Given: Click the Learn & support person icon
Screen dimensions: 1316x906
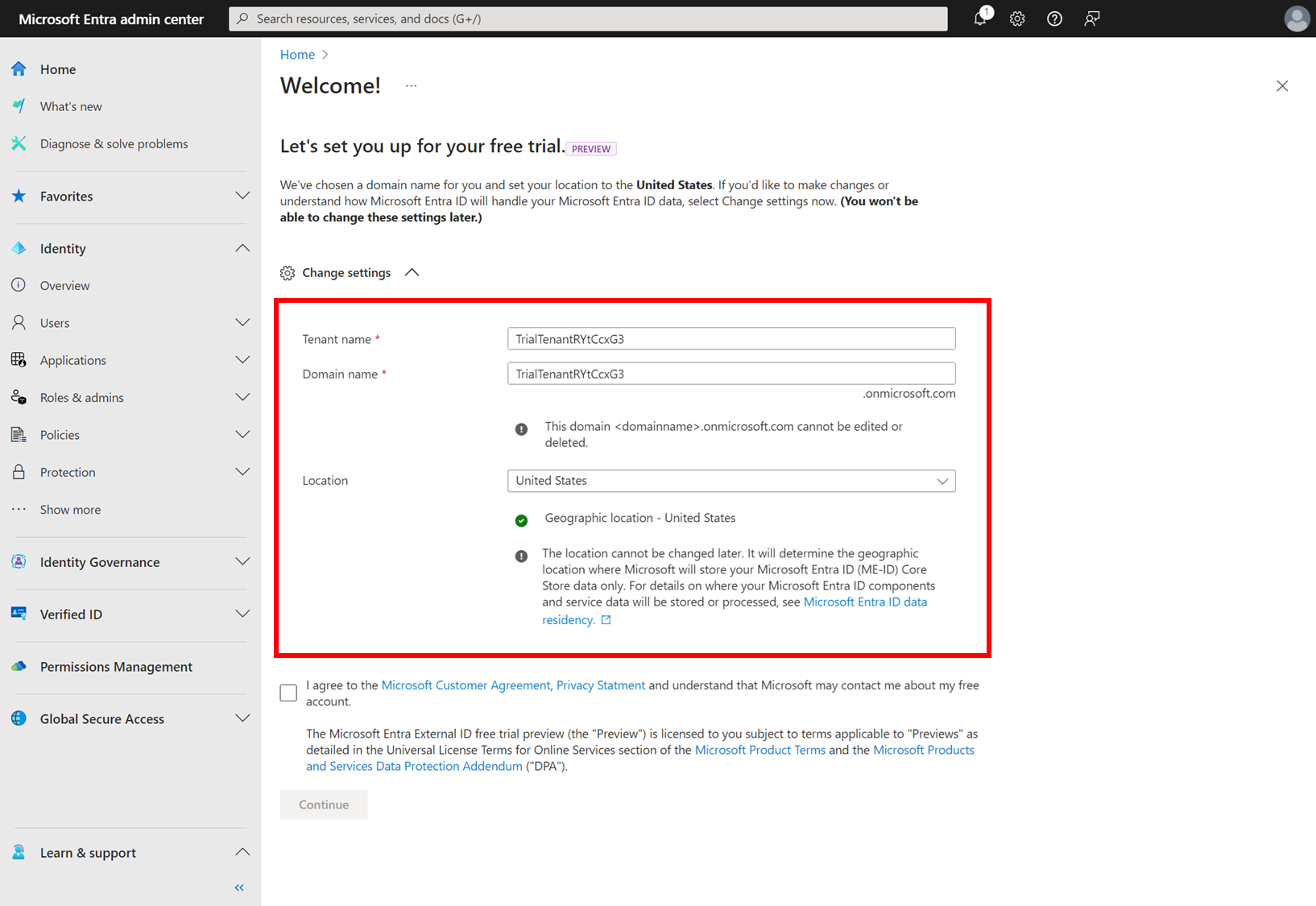Looking at the screenshot, I should tap(19, 852).
